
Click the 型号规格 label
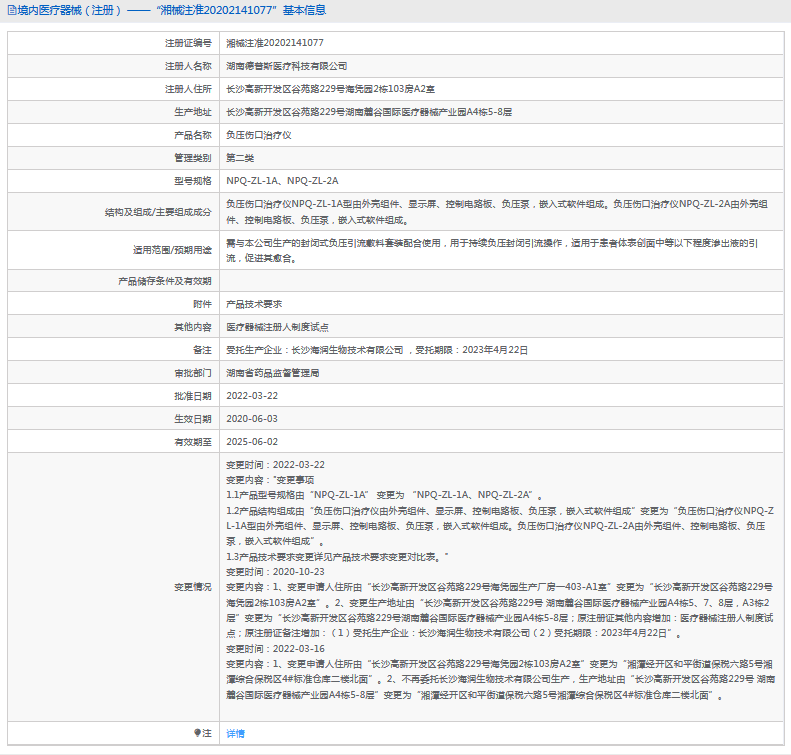coord(193,181)
